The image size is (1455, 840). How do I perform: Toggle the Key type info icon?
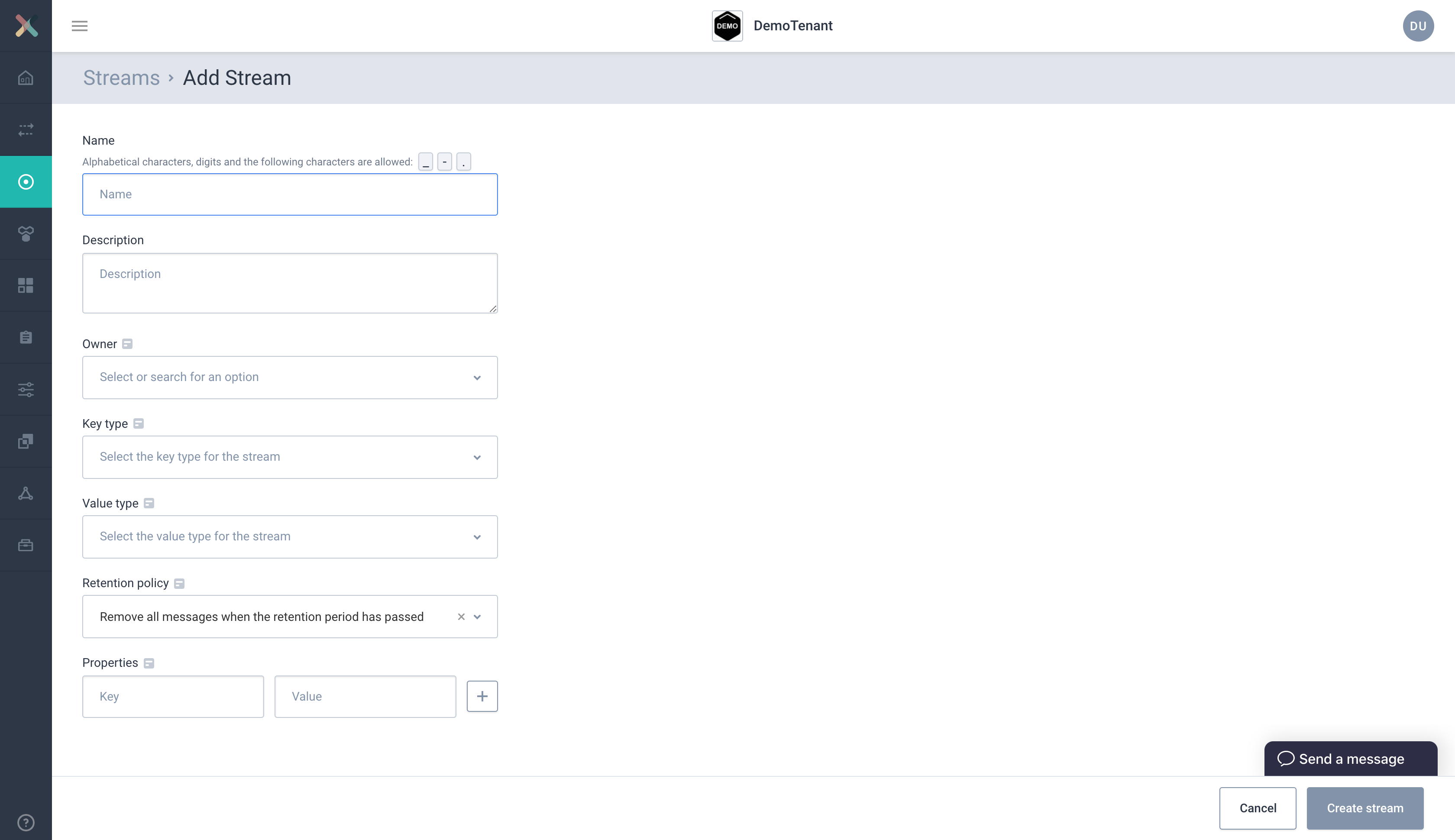click(x=139, y=424)
